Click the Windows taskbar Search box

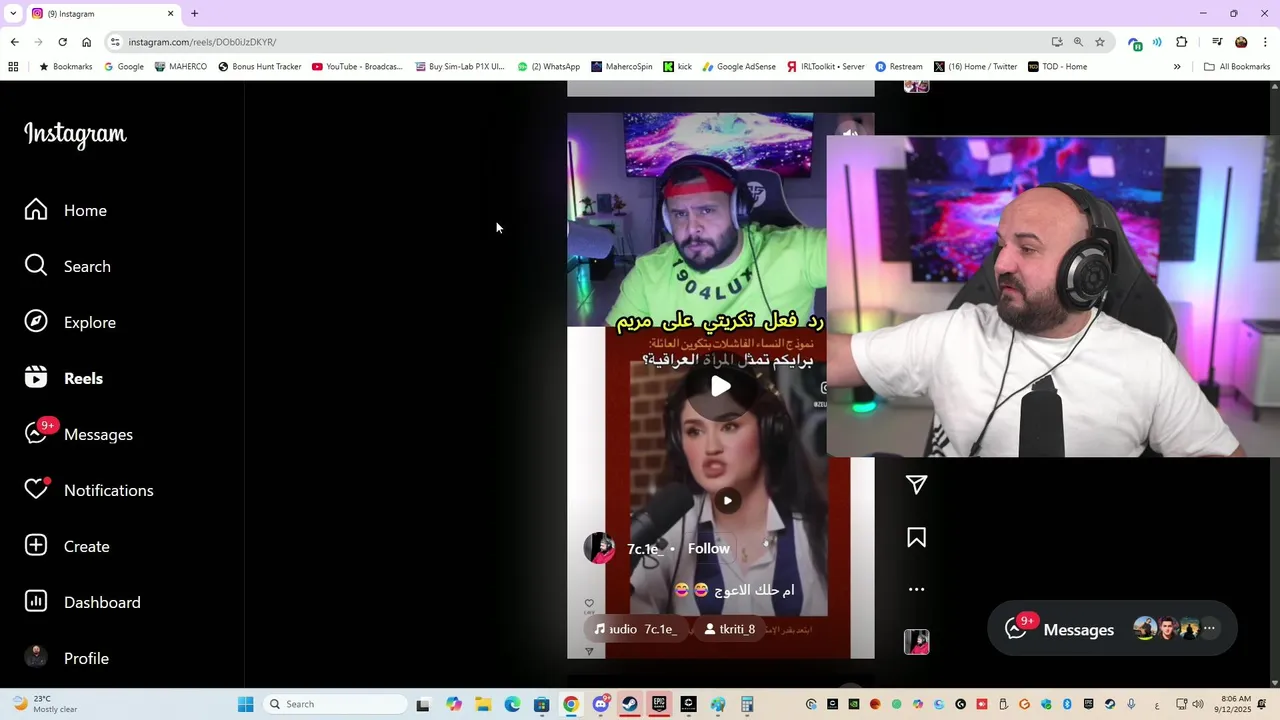pyautogui.click(x=336, y=704)
